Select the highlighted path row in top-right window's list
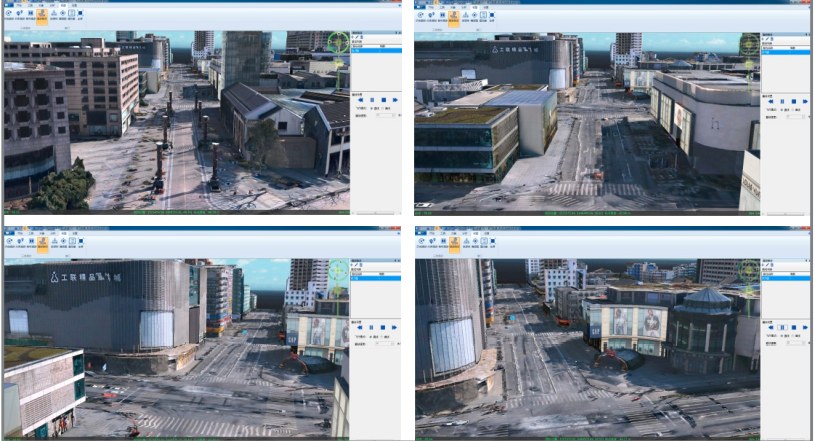 tap(785, 52)
